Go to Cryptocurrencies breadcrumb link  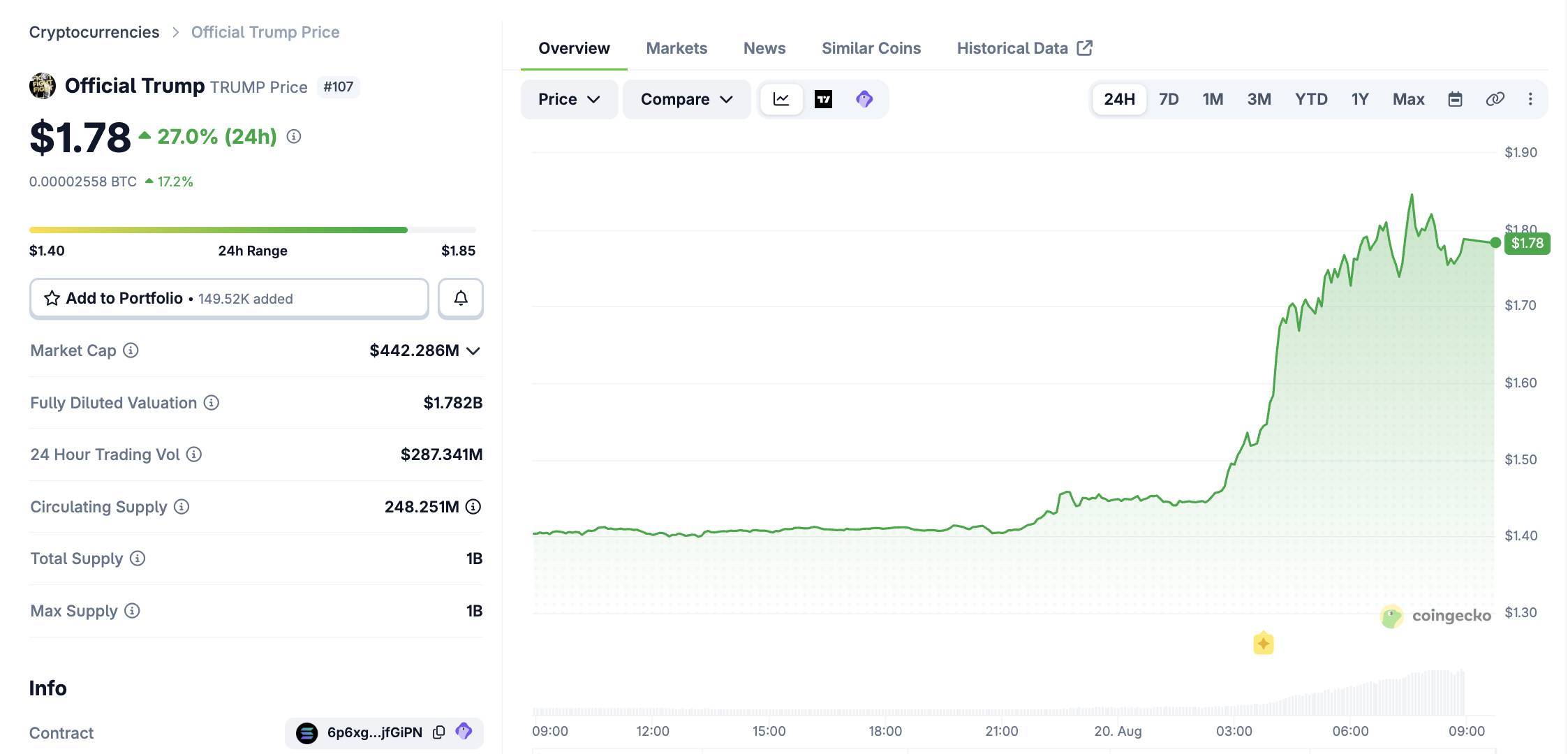[94, 32]
